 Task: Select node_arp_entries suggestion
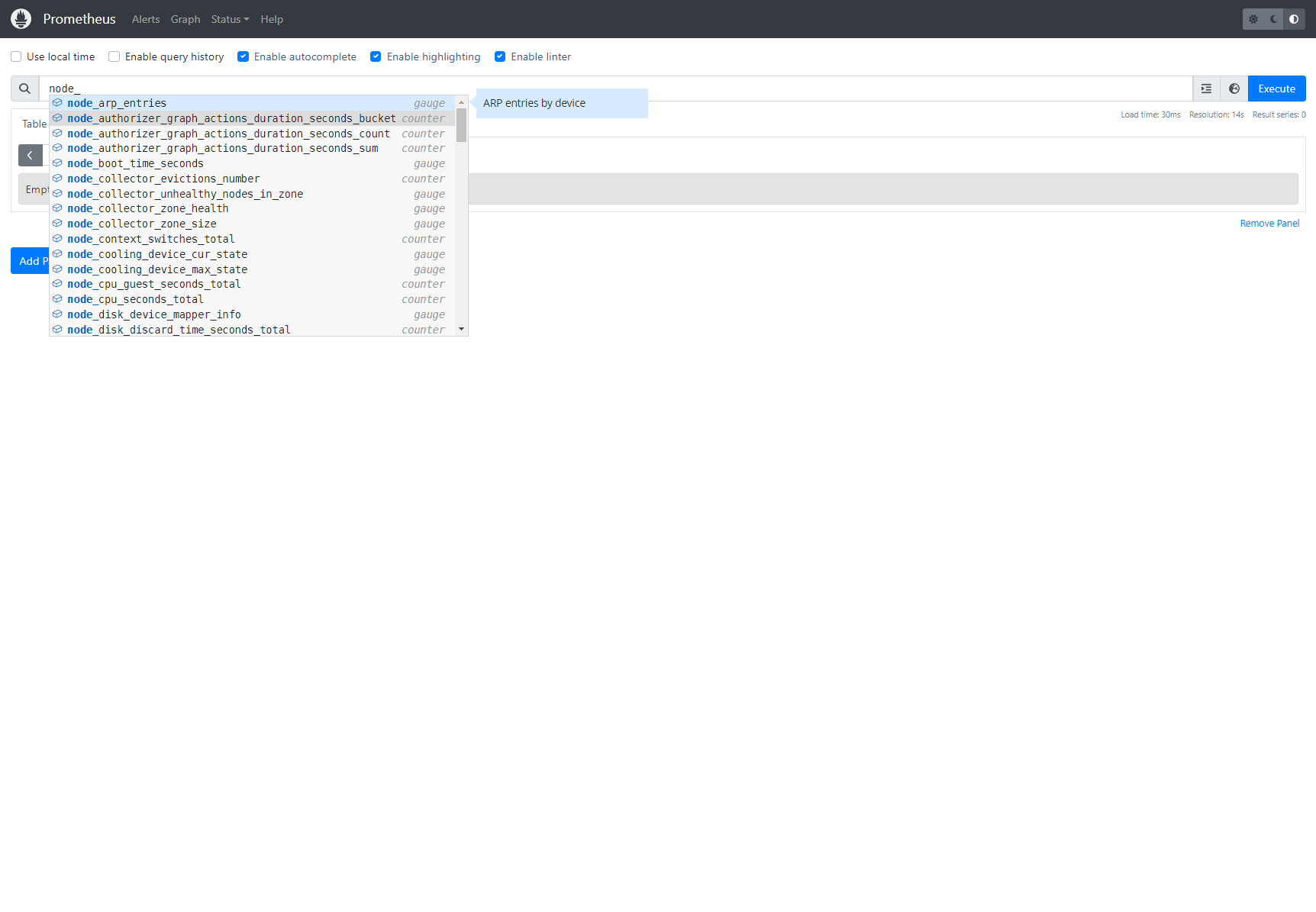click(252, 103)
